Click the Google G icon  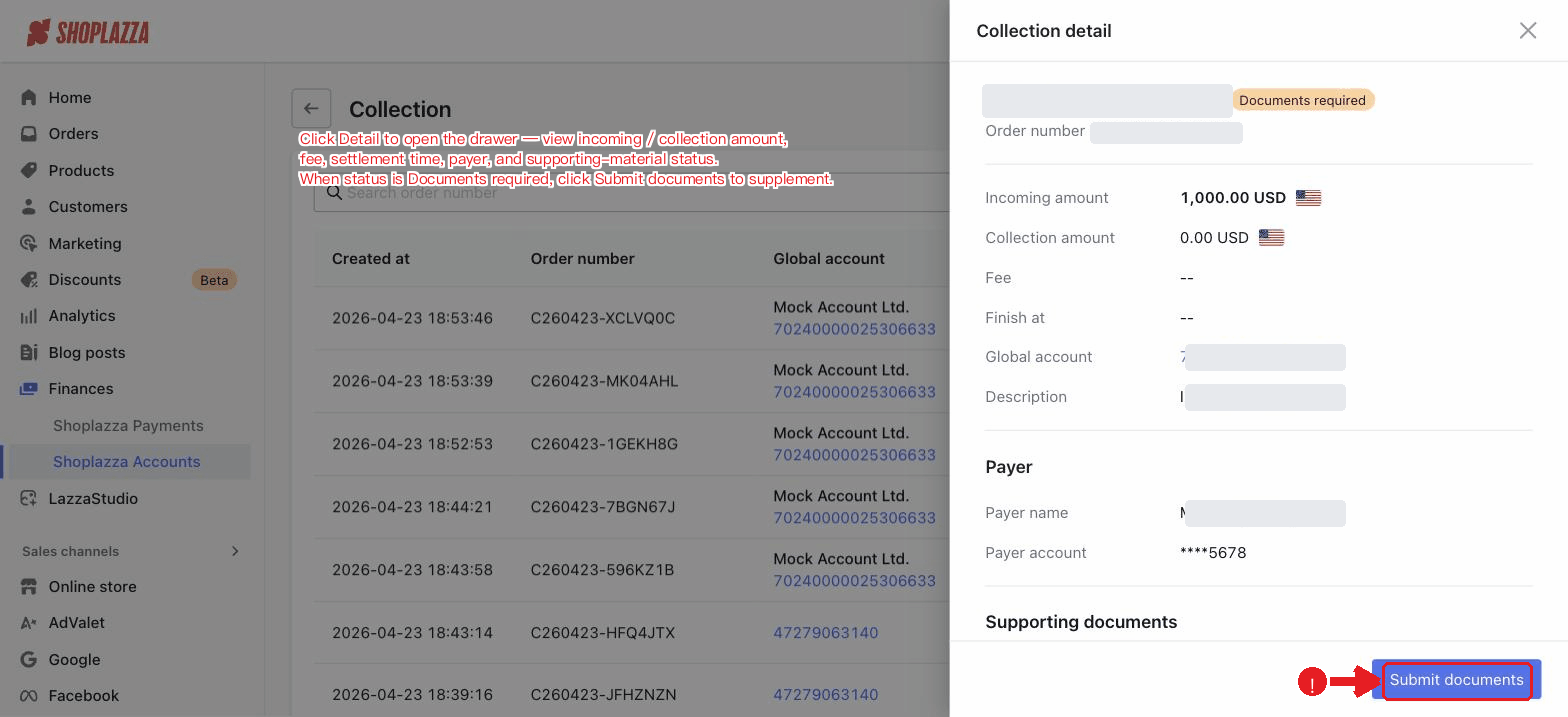coord(28,659)
